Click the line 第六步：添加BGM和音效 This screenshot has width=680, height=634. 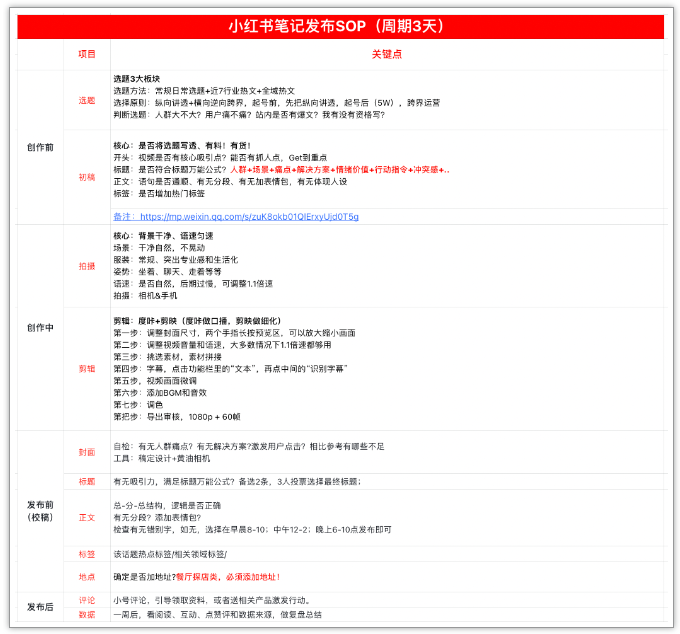[160, 393]
